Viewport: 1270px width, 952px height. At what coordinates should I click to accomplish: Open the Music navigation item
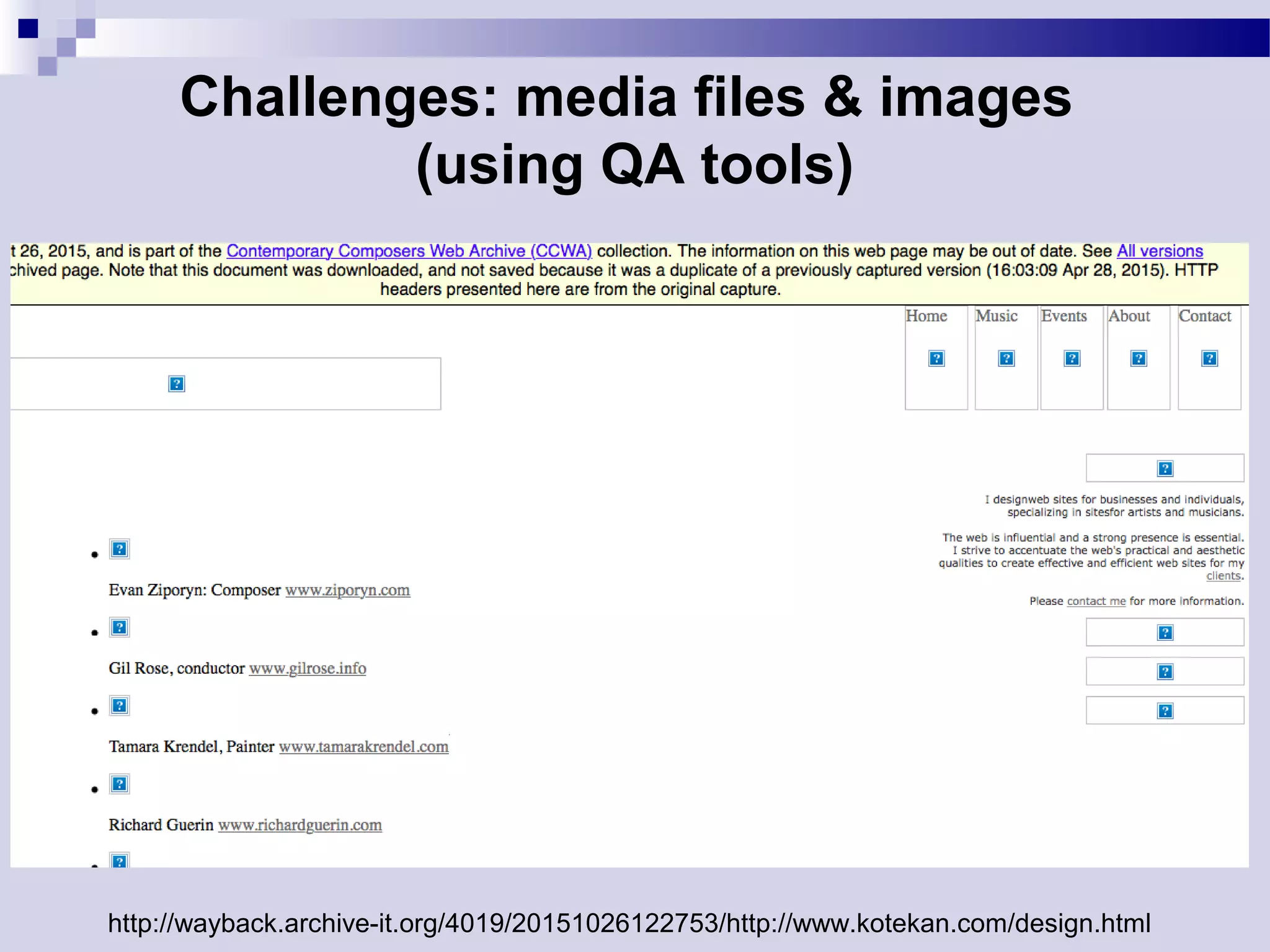[996, 316]
